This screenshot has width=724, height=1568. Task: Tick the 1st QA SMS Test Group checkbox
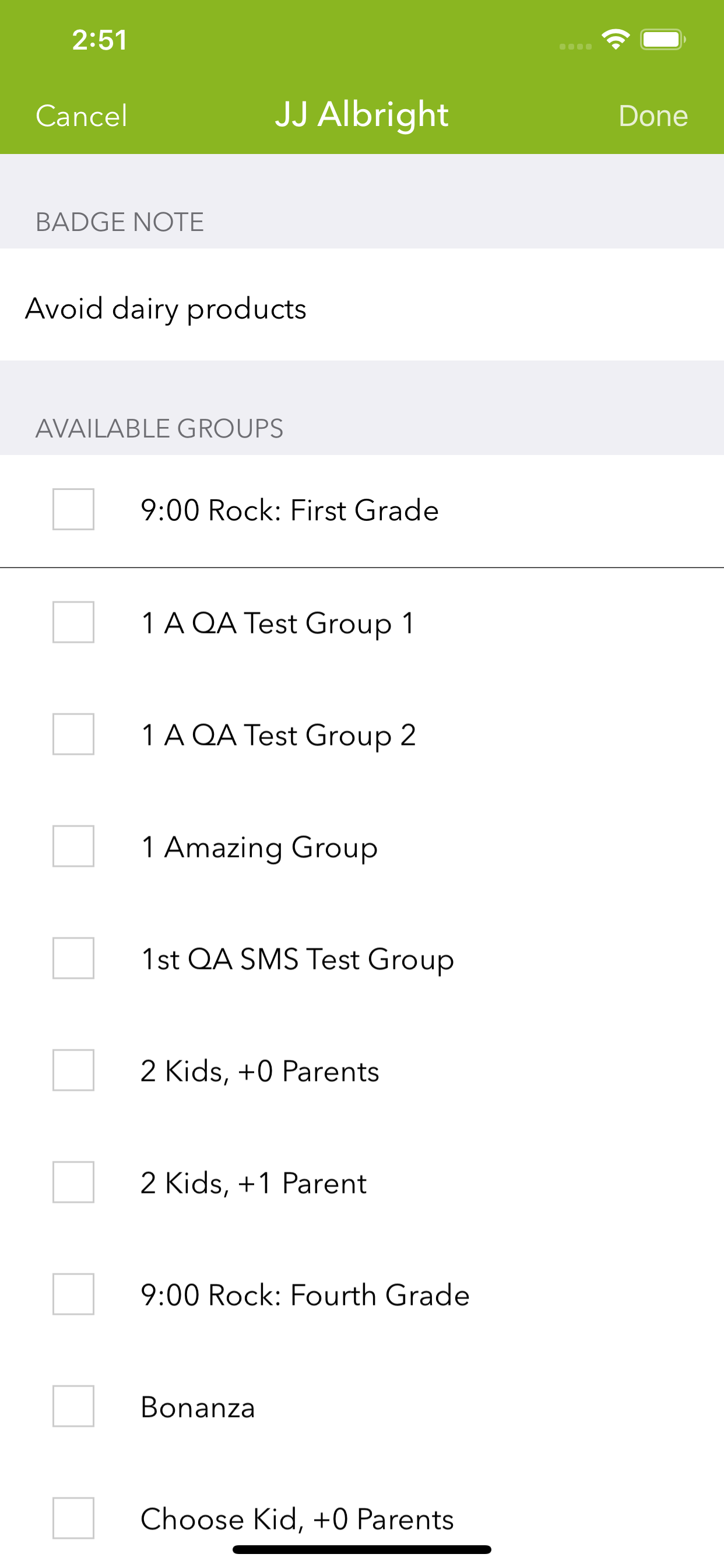(73, 958)
